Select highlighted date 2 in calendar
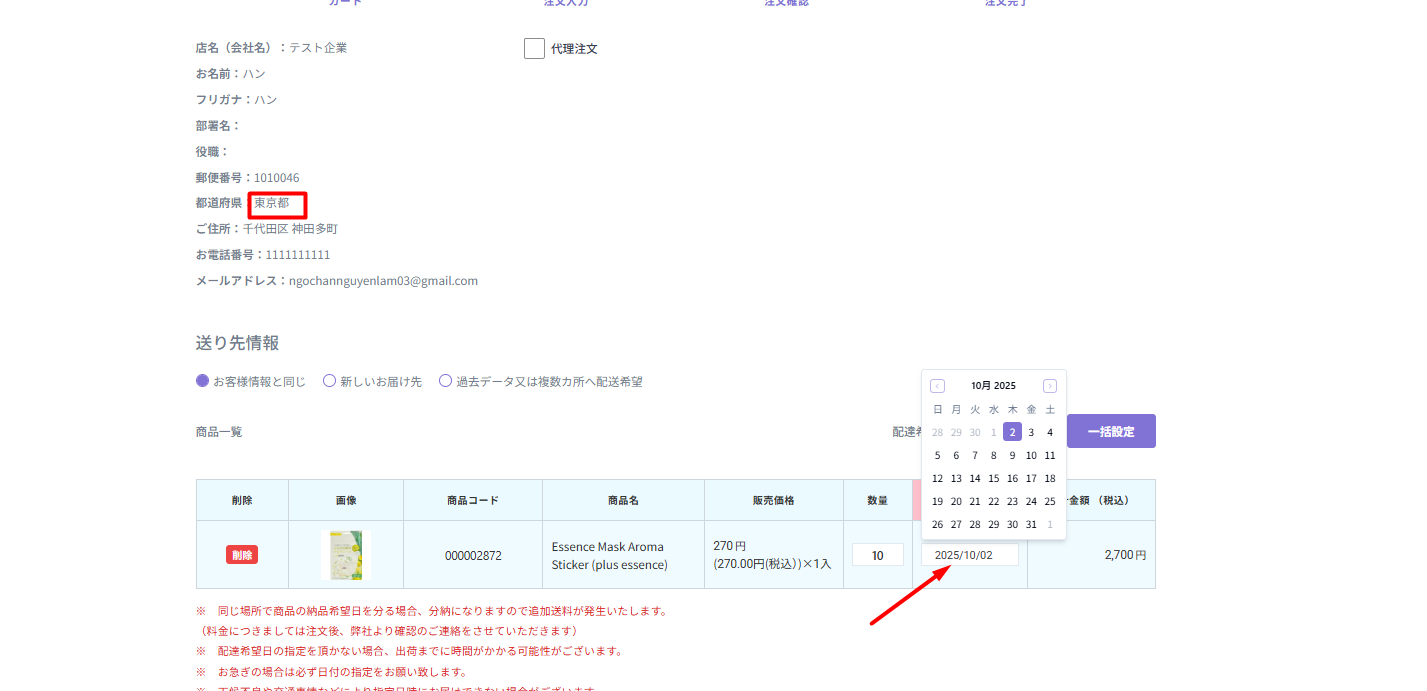This screenshot has height=691, width=1427. point(1012,432)
